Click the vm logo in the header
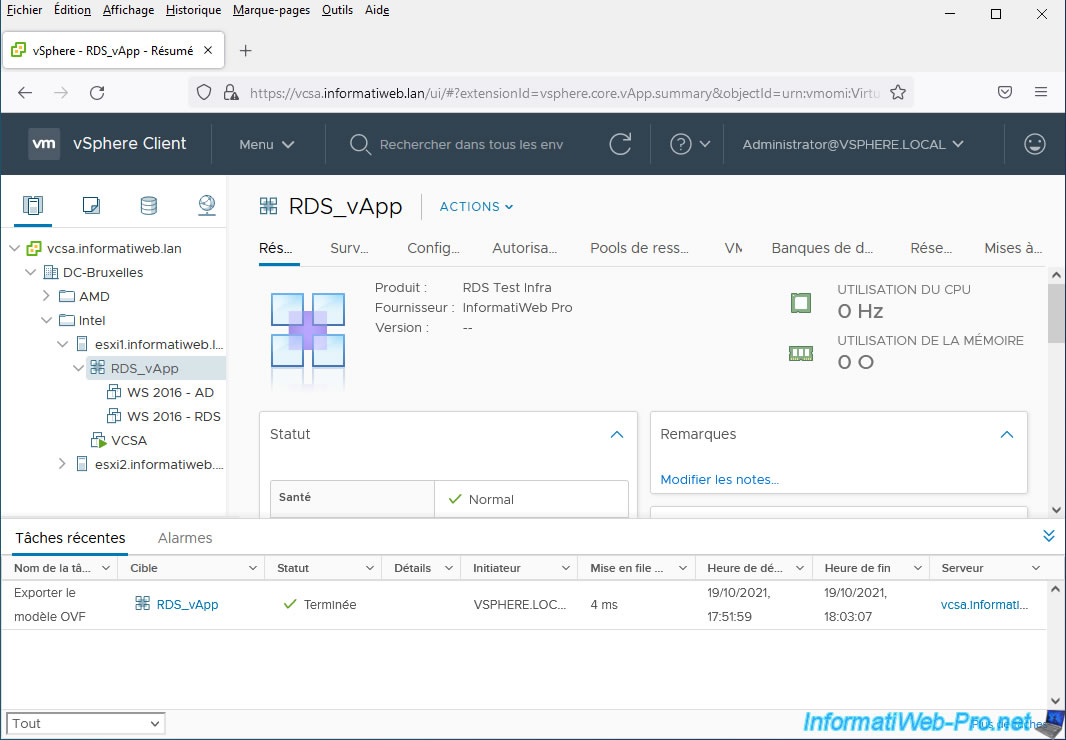 pyautogui.click(x=44, y=144)
